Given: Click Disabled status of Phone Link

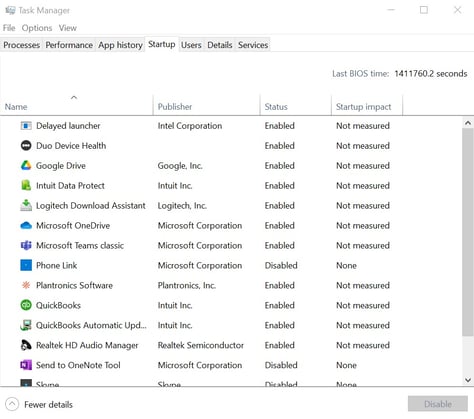Looking at the screenshot, I should point(281,265).
